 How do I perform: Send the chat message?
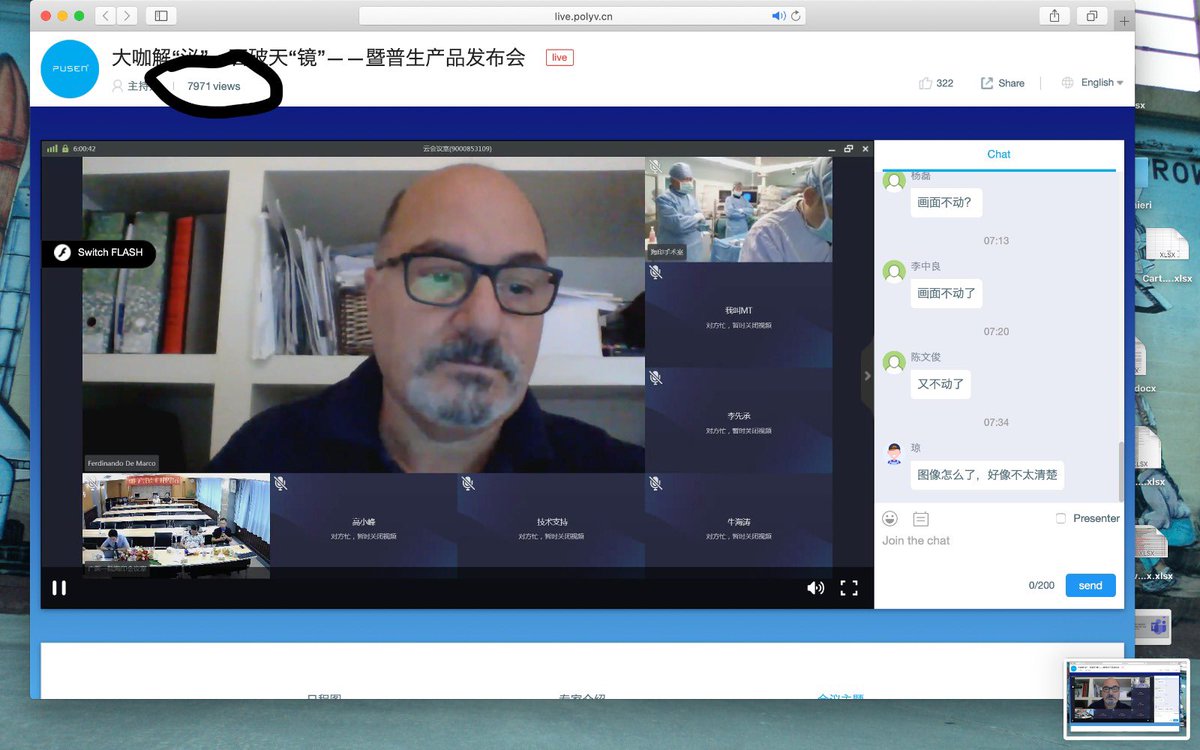coord(1090,585)
